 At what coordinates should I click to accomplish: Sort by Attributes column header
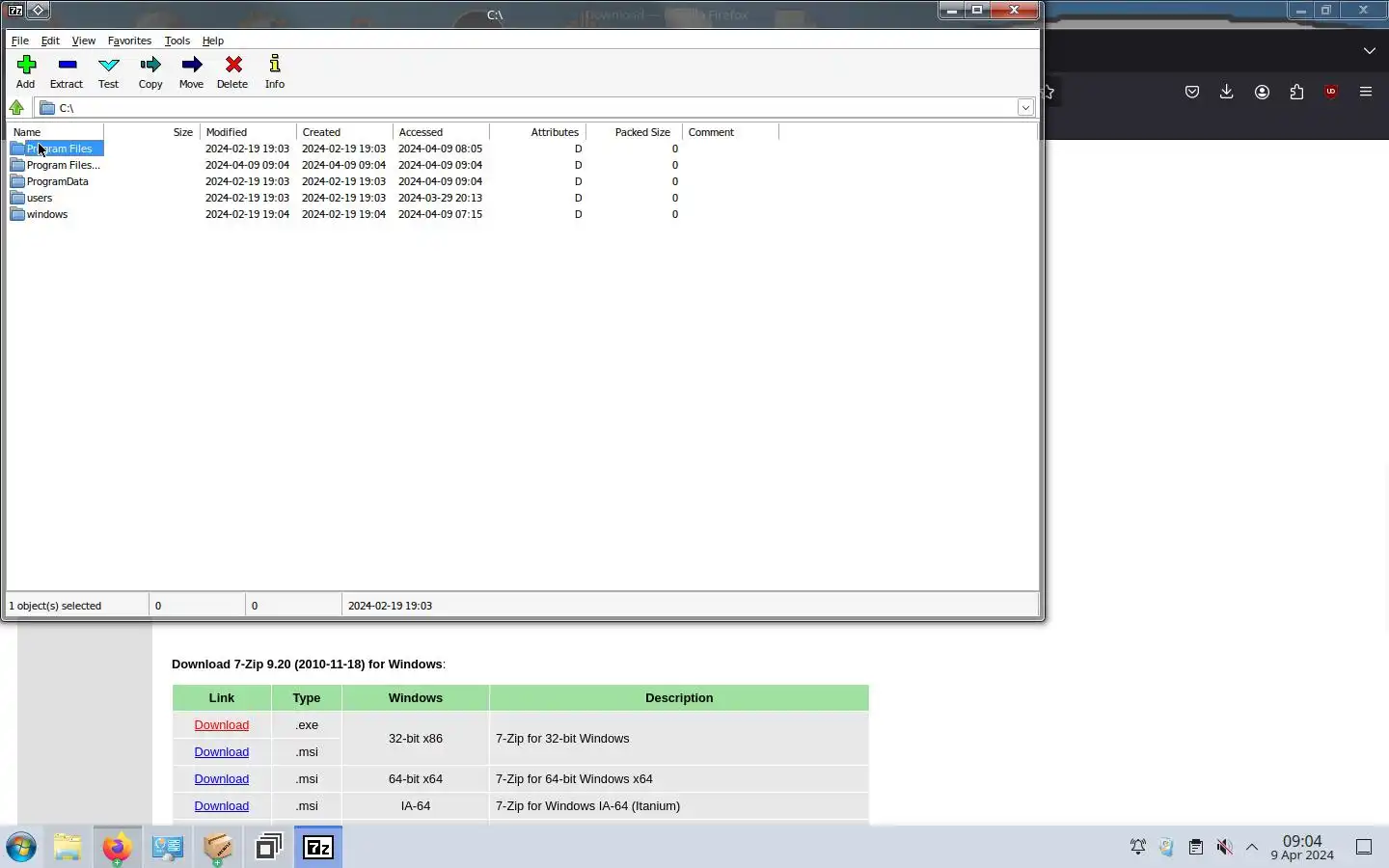(x=537, y=132)
